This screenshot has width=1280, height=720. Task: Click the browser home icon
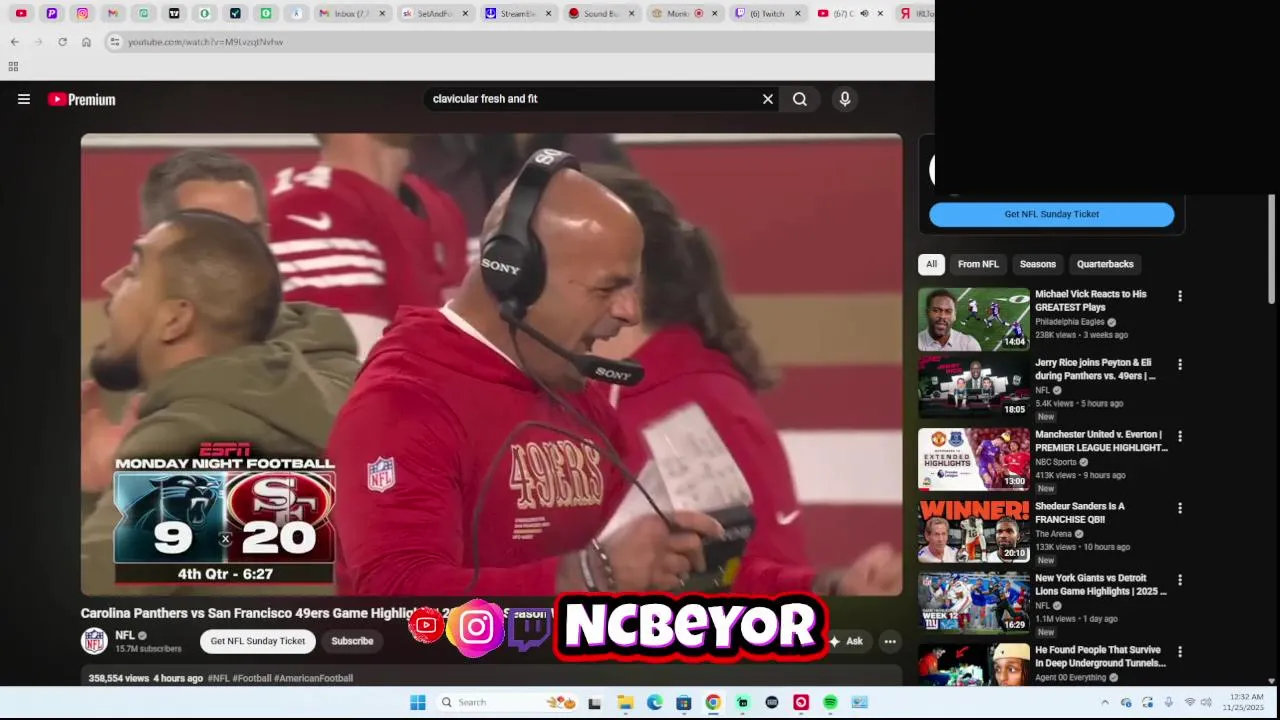tap(86, 42)
